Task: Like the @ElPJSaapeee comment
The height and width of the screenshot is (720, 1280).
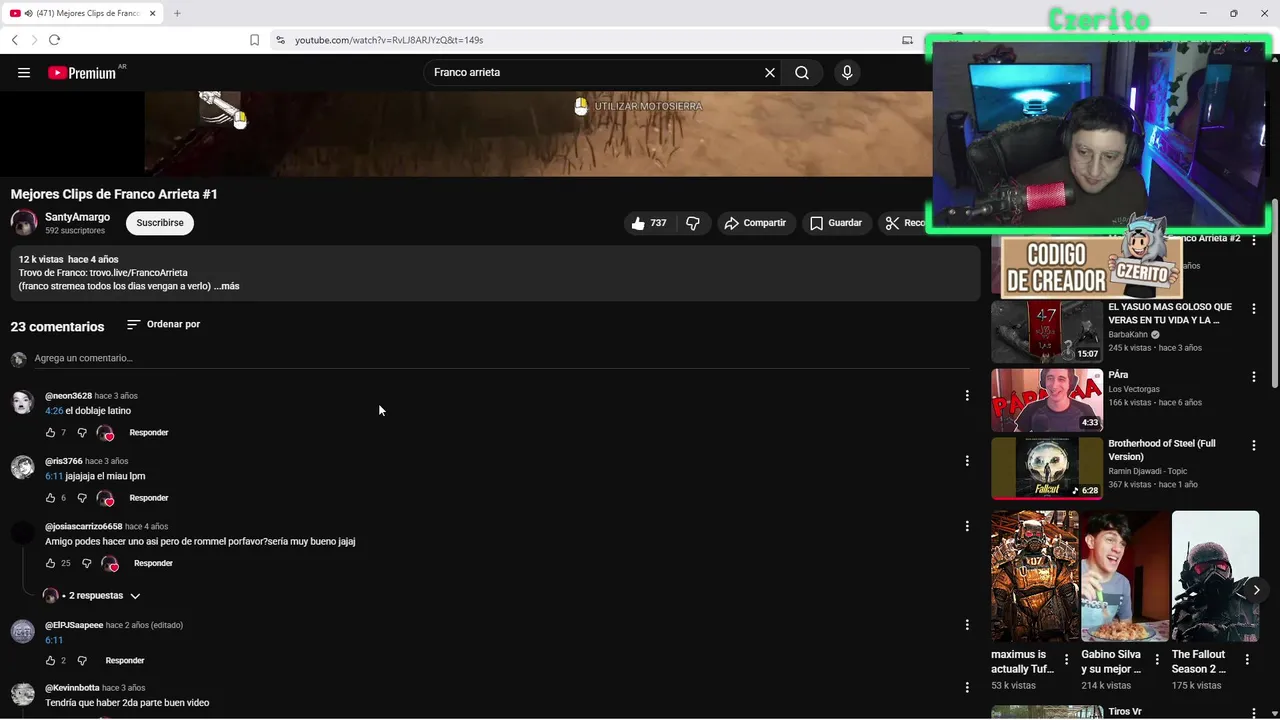Action: tap(50, 661)
